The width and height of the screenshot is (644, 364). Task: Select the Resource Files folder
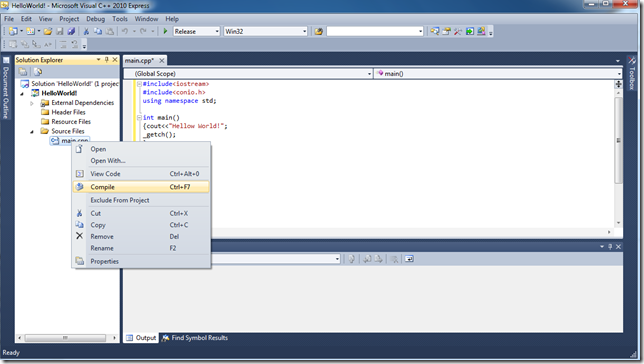tap(66, 122)
